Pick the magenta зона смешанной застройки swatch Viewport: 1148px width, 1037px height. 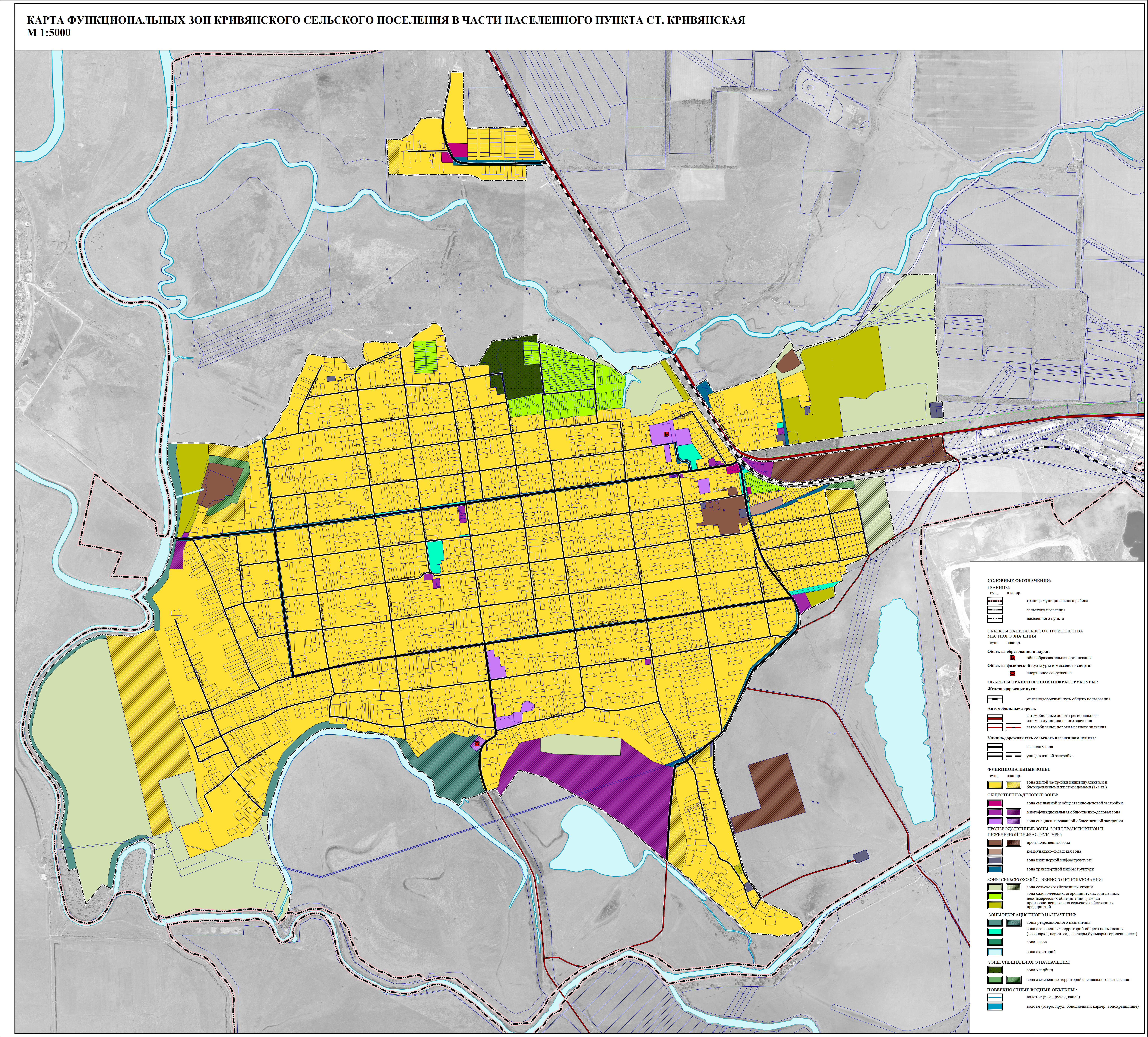click(x=995, y=803)
